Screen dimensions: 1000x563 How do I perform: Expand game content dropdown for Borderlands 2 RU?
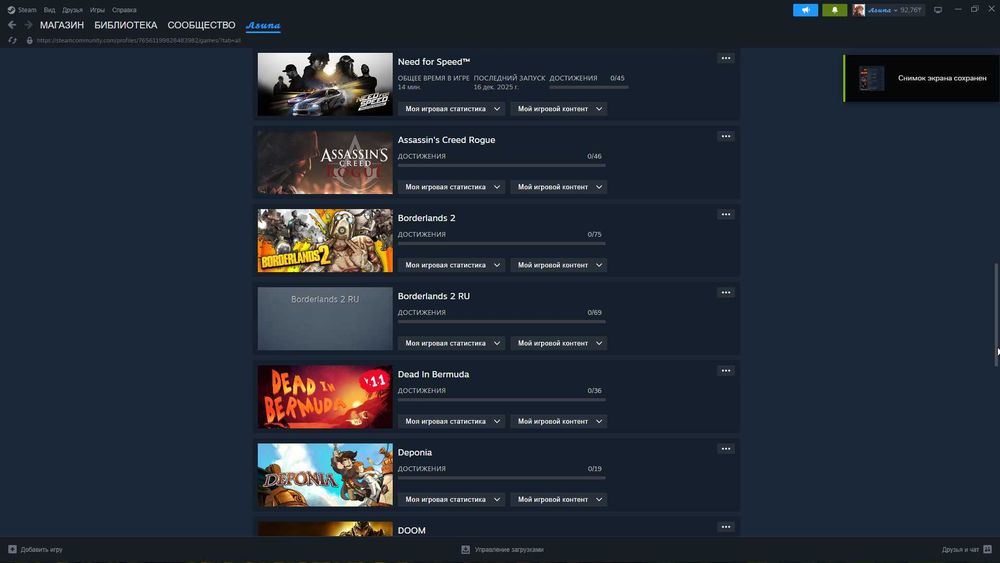(x=559, y=343)
